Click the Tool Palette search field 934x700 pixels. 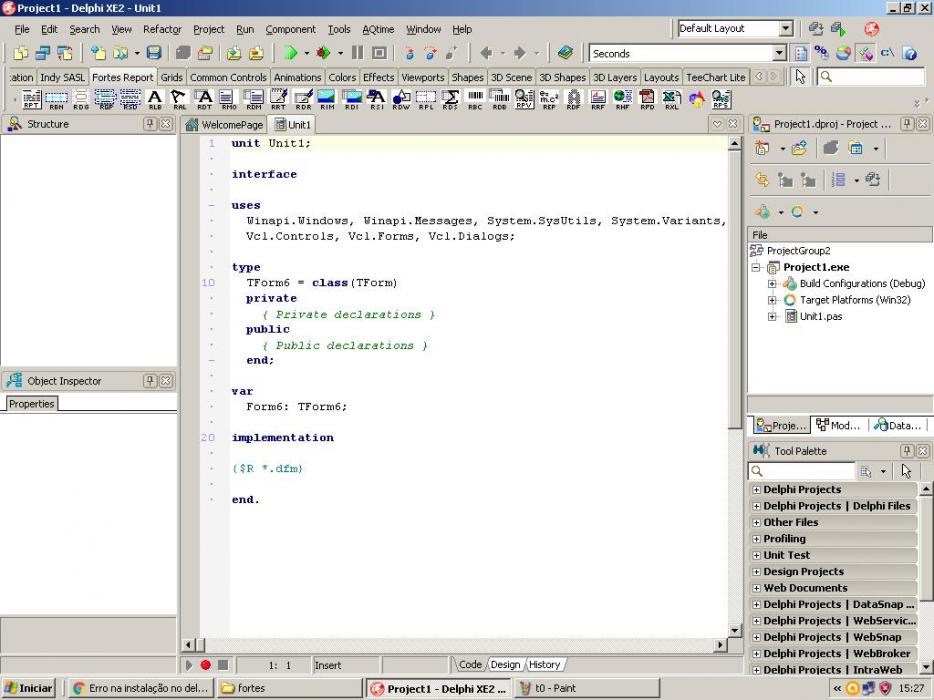pyautogui.click(x=802, y=471)
